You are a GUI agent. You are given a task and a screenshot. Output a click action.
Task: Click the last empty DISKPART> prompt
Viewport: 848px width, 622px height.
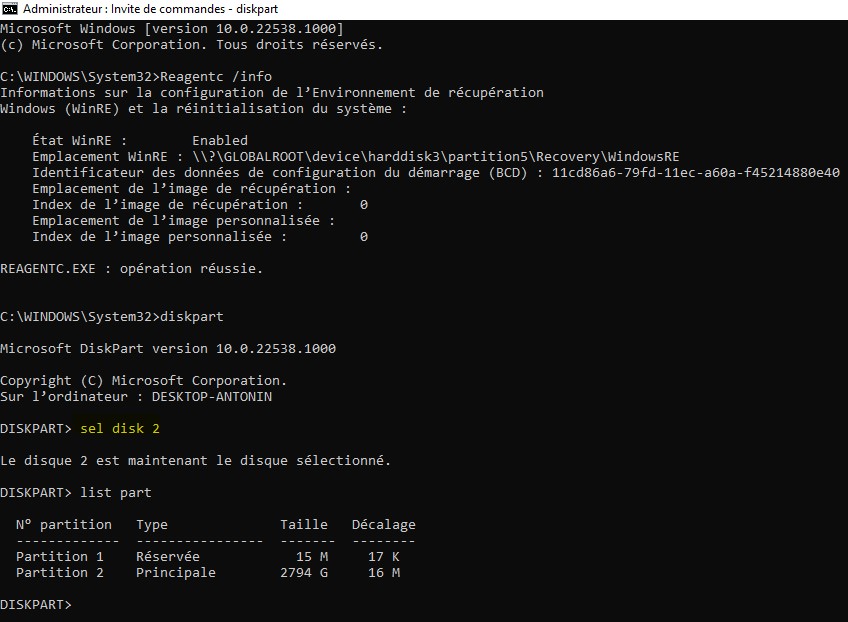click(x=36, y=605)
